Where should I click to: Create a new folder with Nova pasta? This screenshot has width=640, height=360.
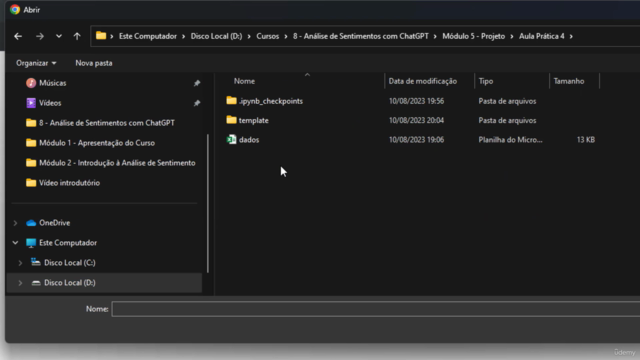point(93,63)
